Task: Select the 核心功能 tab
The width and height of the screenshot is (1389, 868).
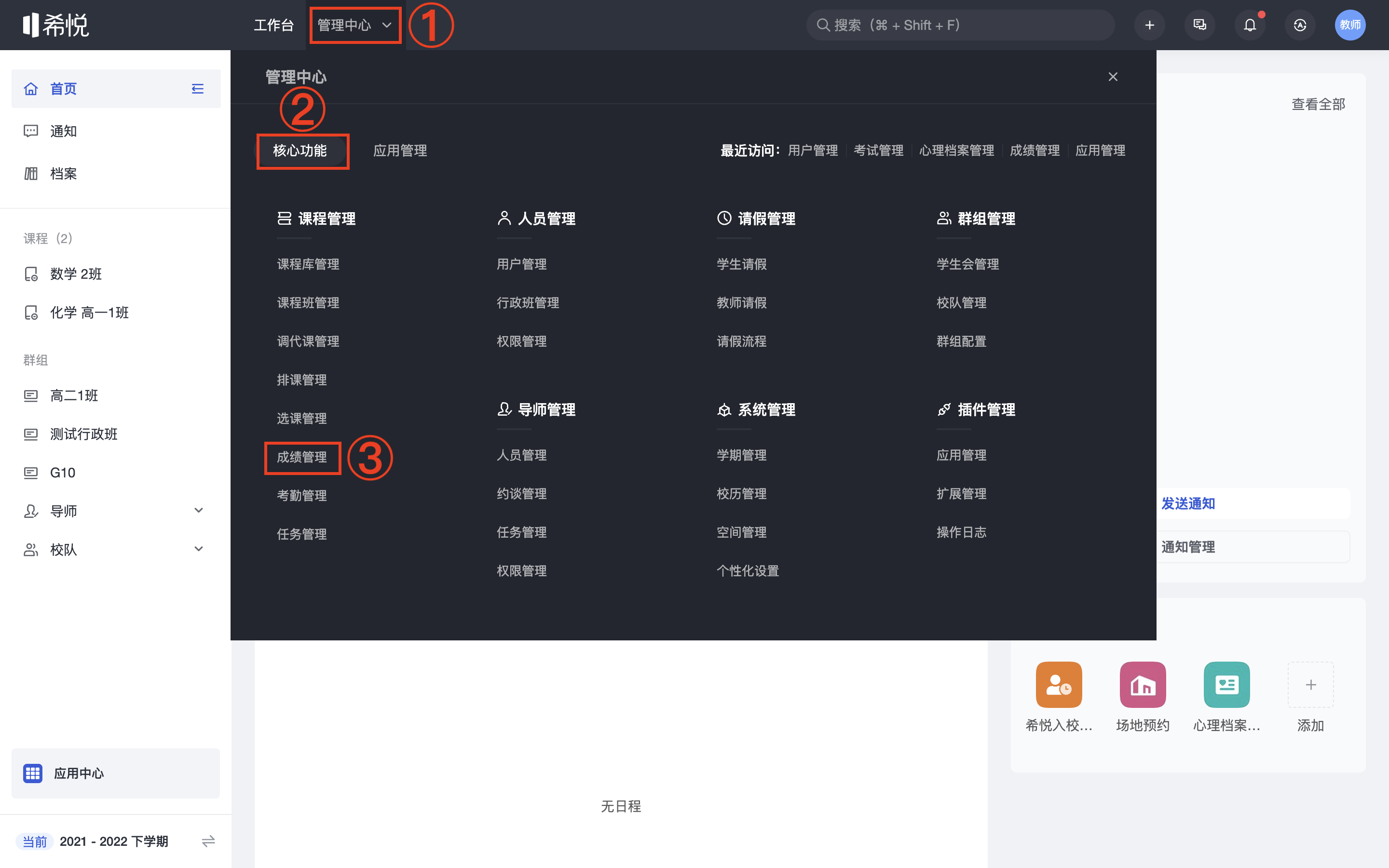Action: tap(300, 150)
